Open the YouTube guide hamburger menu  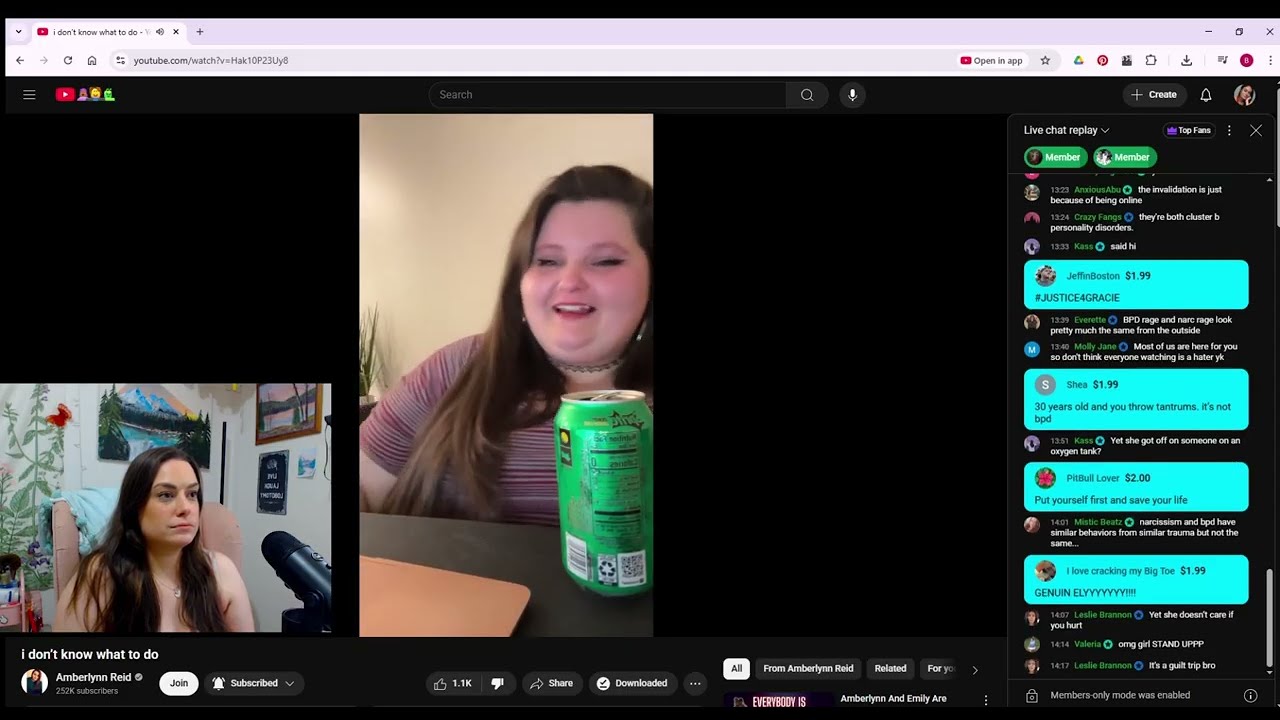29,95
